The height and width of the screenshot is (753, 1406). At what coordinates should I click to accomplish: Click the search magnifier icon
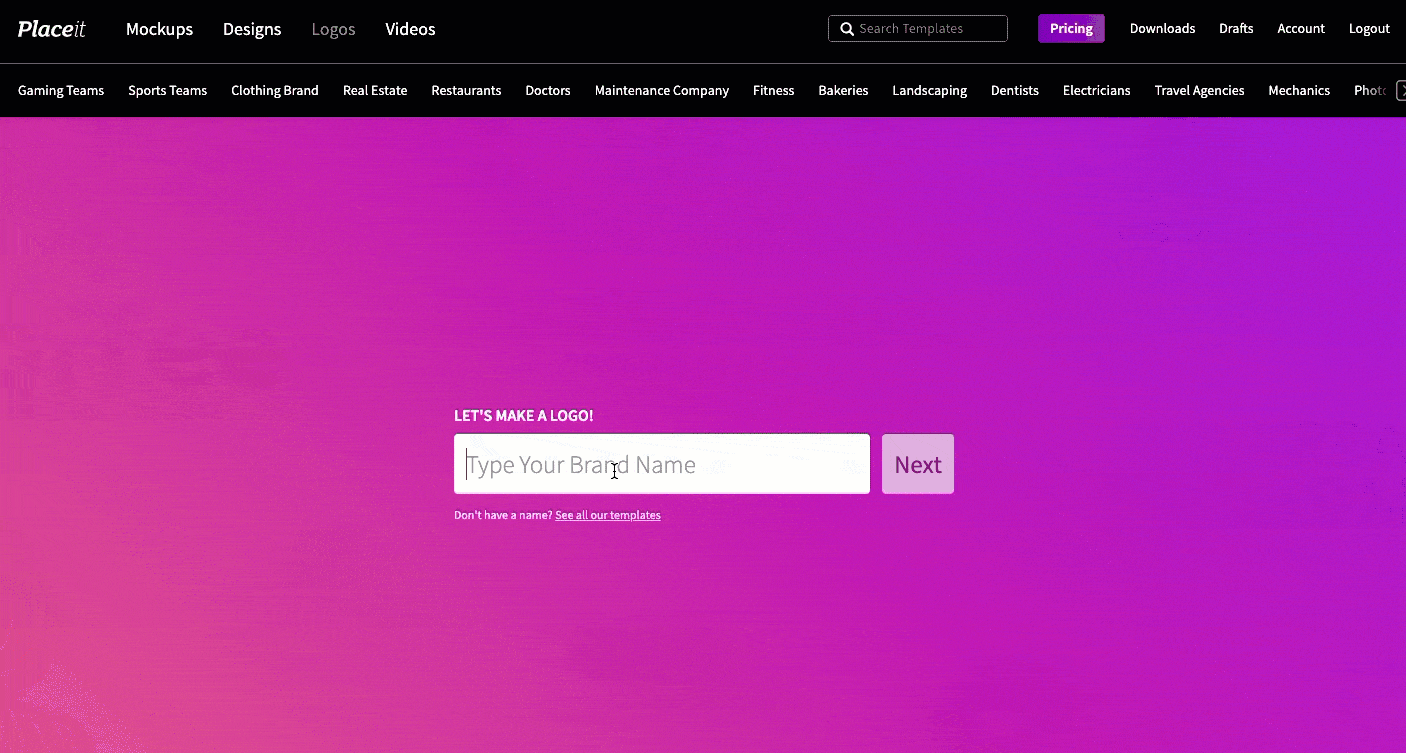click(846, 29)
